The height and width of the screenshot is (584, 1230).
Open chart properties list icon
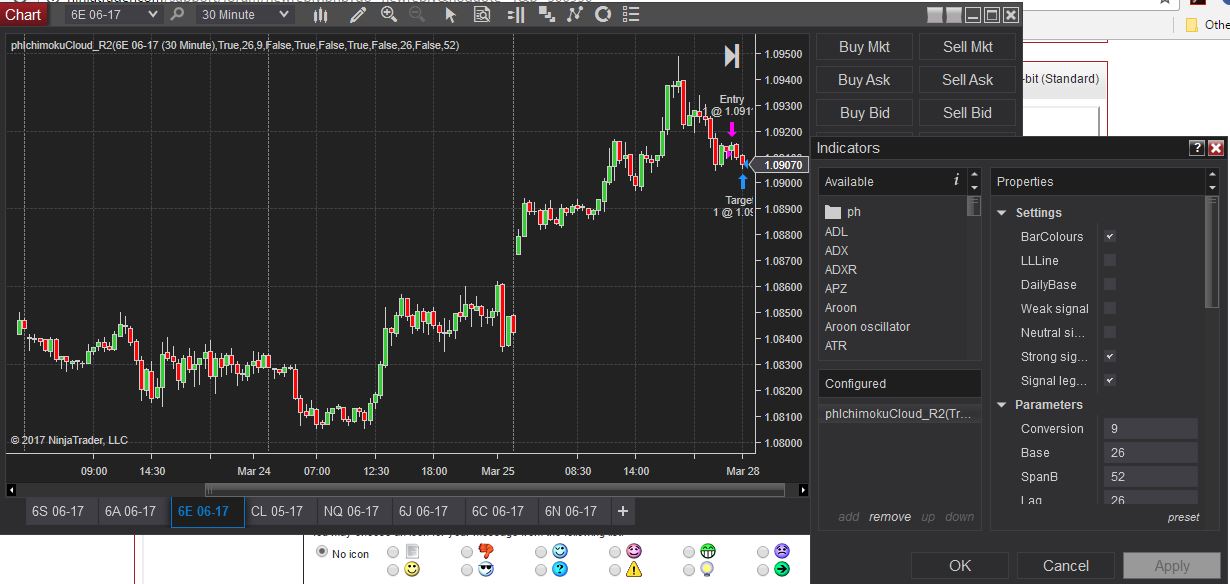coord(630,15)
